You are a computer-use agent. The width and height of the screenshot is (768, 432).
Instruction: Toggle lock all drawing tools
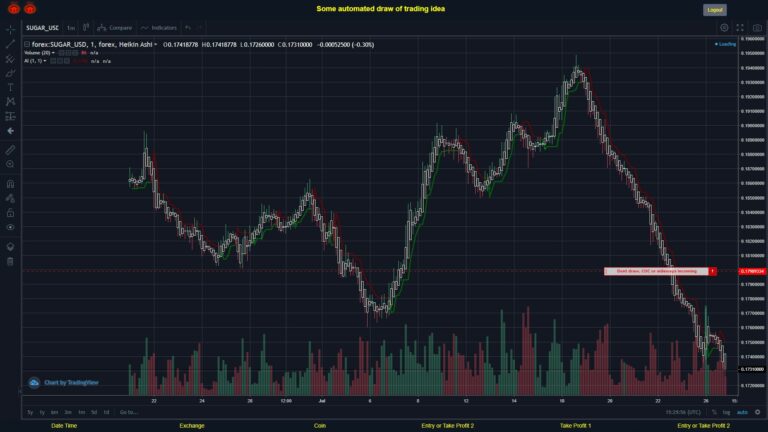[10, 213]
